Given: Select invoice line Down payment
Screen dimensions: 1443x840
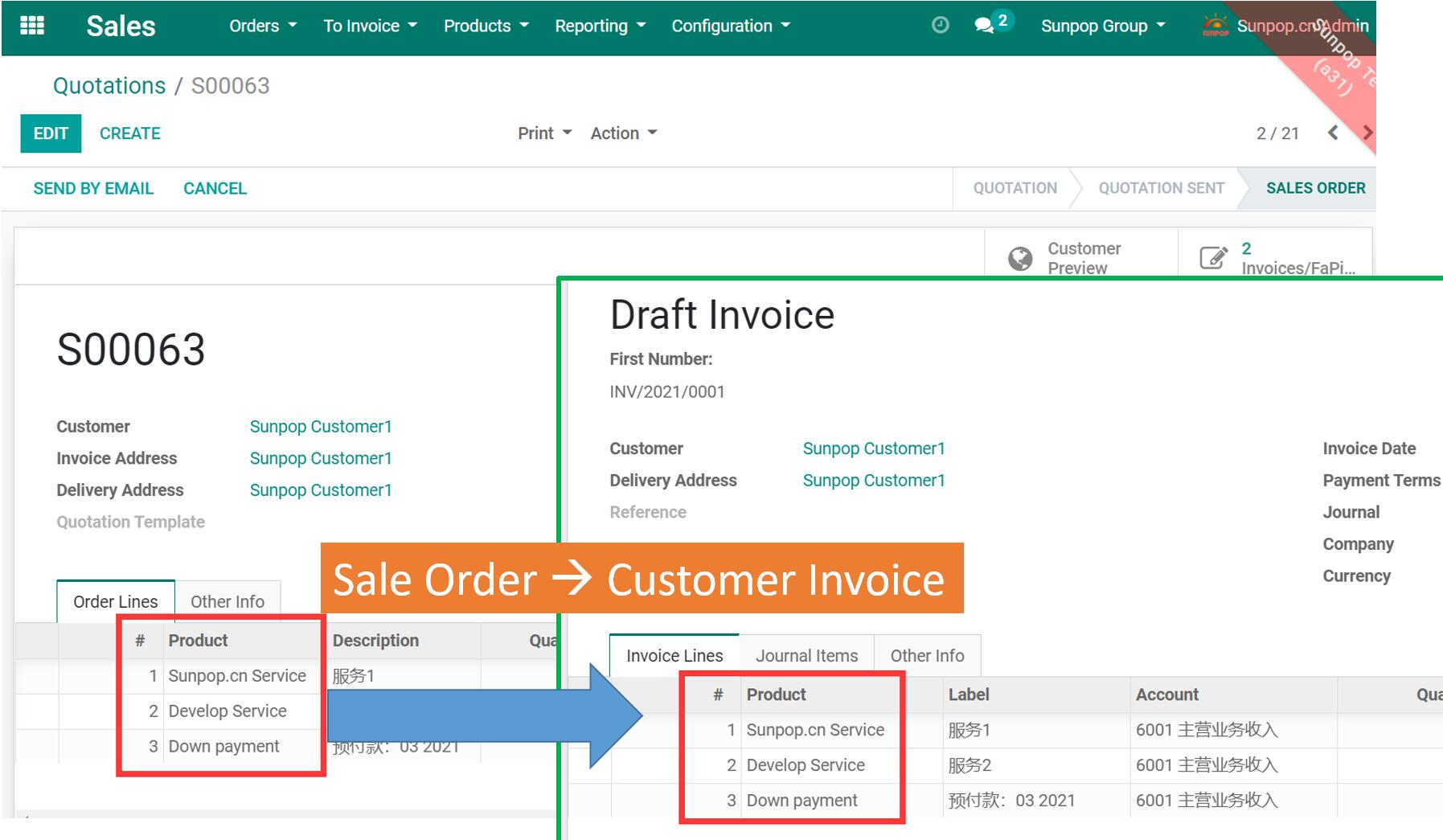Looking at the screenshot, I should pos(801,801).
